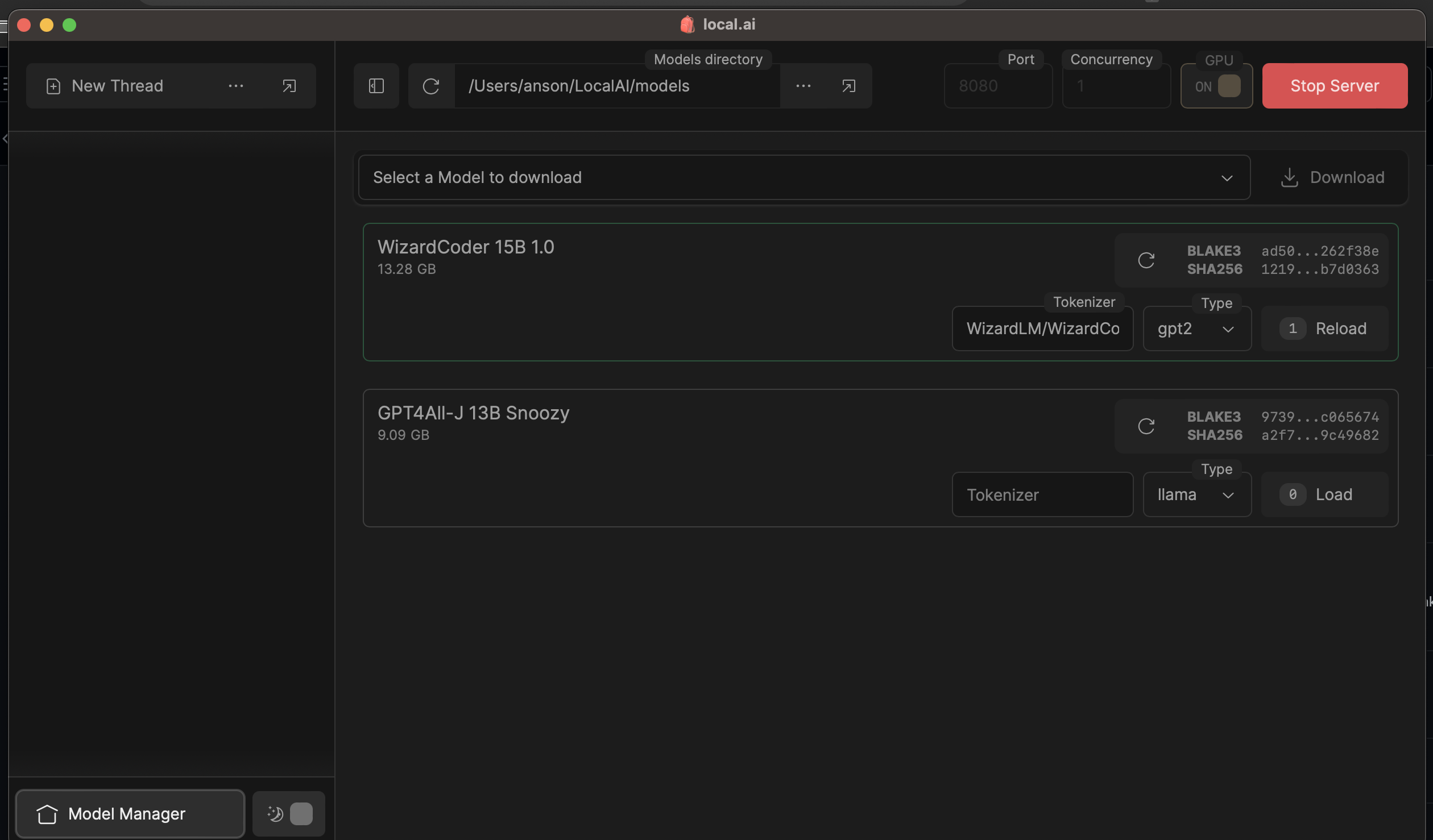Image resolution: width=1433 pixels, height=840 pixels.
Task: Open models directory ellipsis menu
Action: coord(804,86)
